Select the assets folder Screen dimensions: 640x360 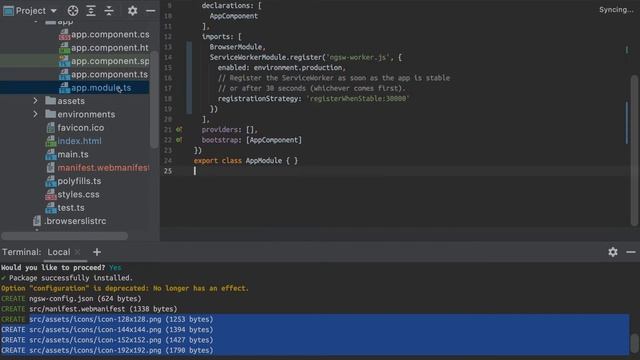(x=71, y=101)
